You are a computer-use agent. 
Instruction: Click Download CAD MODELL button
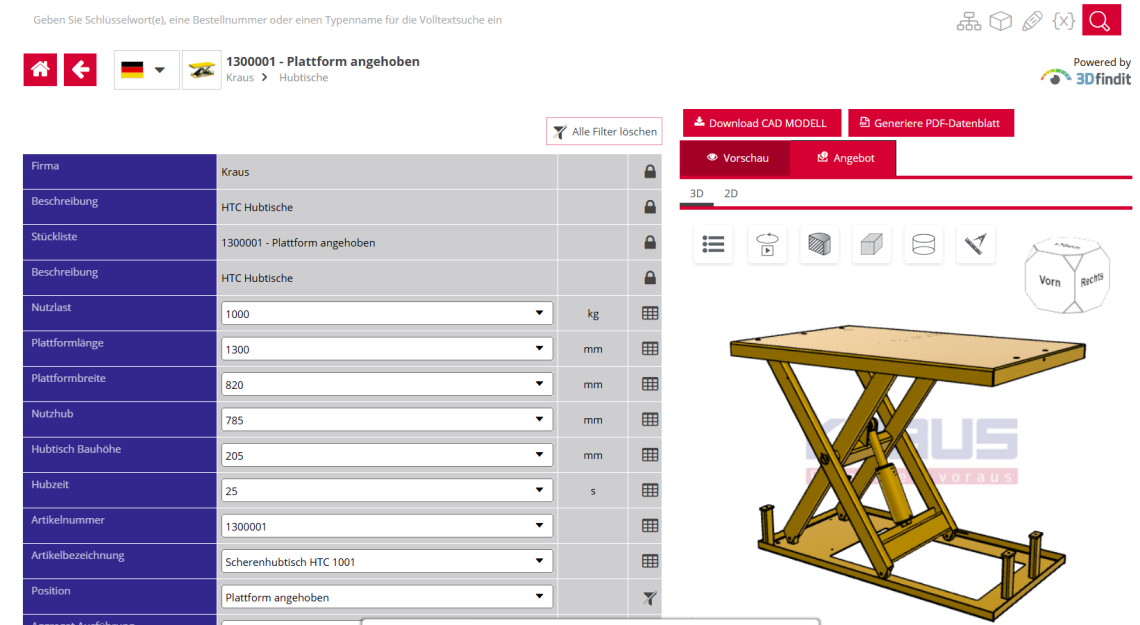pos(761,123)
